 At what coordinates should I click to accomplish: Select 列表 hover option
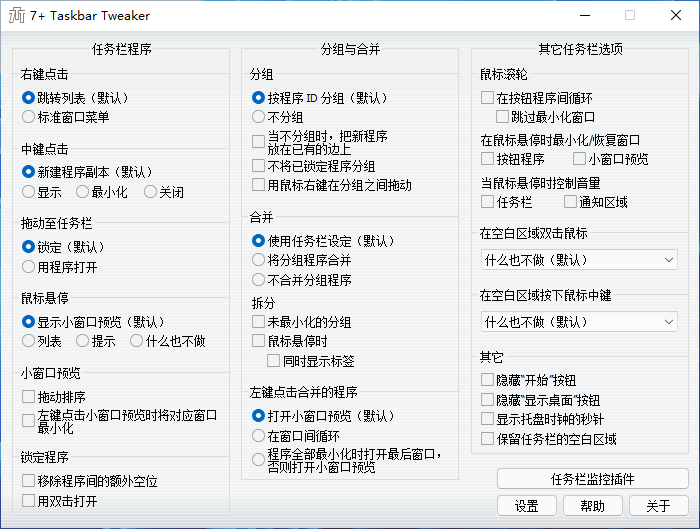[x=28, y=341]
